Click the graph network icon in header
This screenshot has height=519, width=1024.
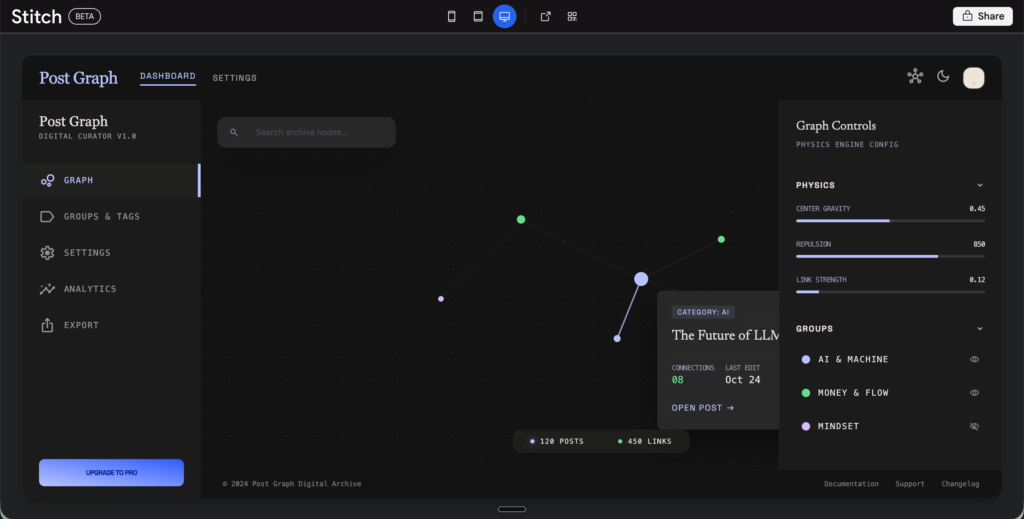click(915, 77)
